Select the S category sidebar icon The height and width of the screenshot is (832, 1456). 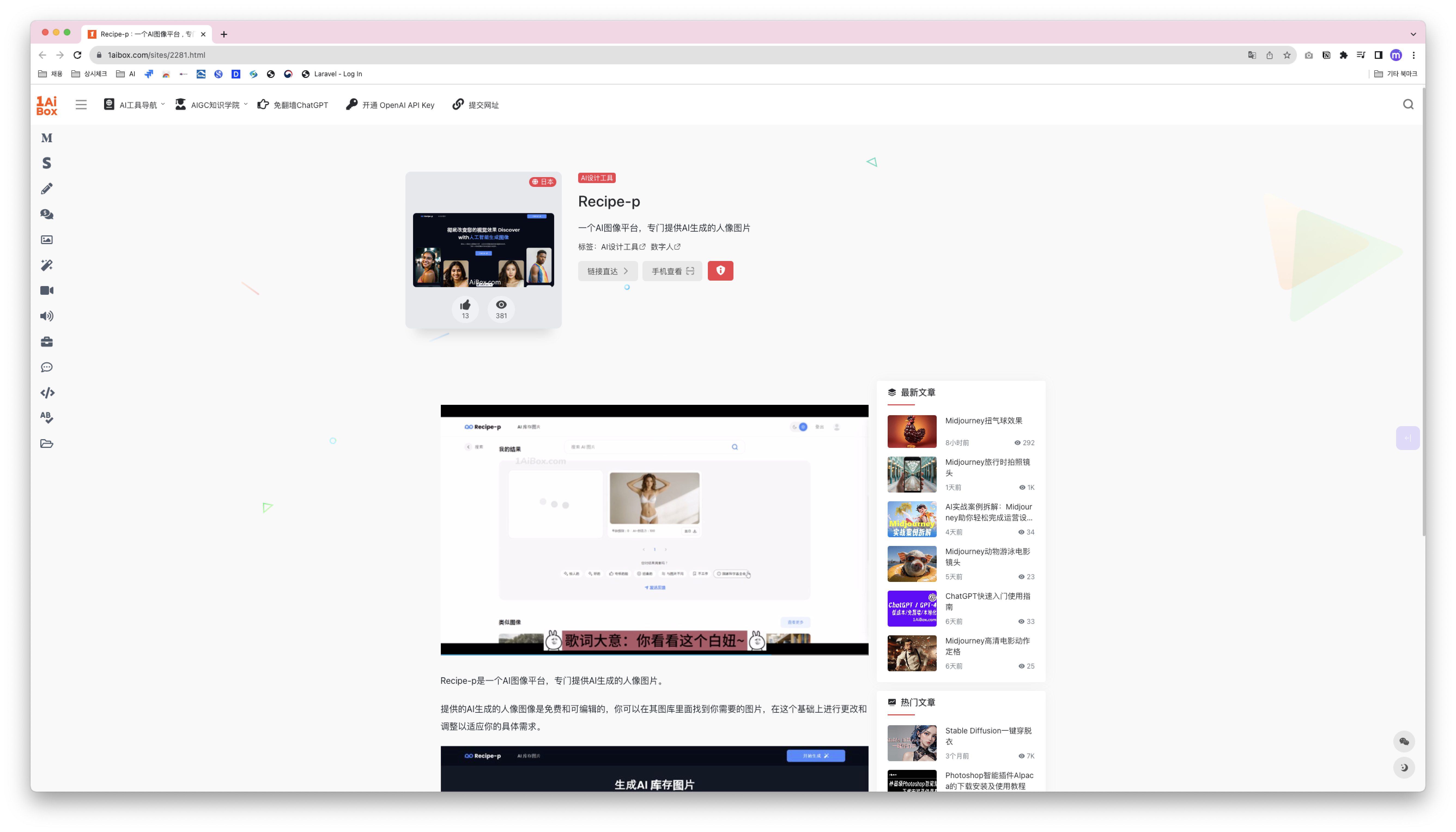47,163
